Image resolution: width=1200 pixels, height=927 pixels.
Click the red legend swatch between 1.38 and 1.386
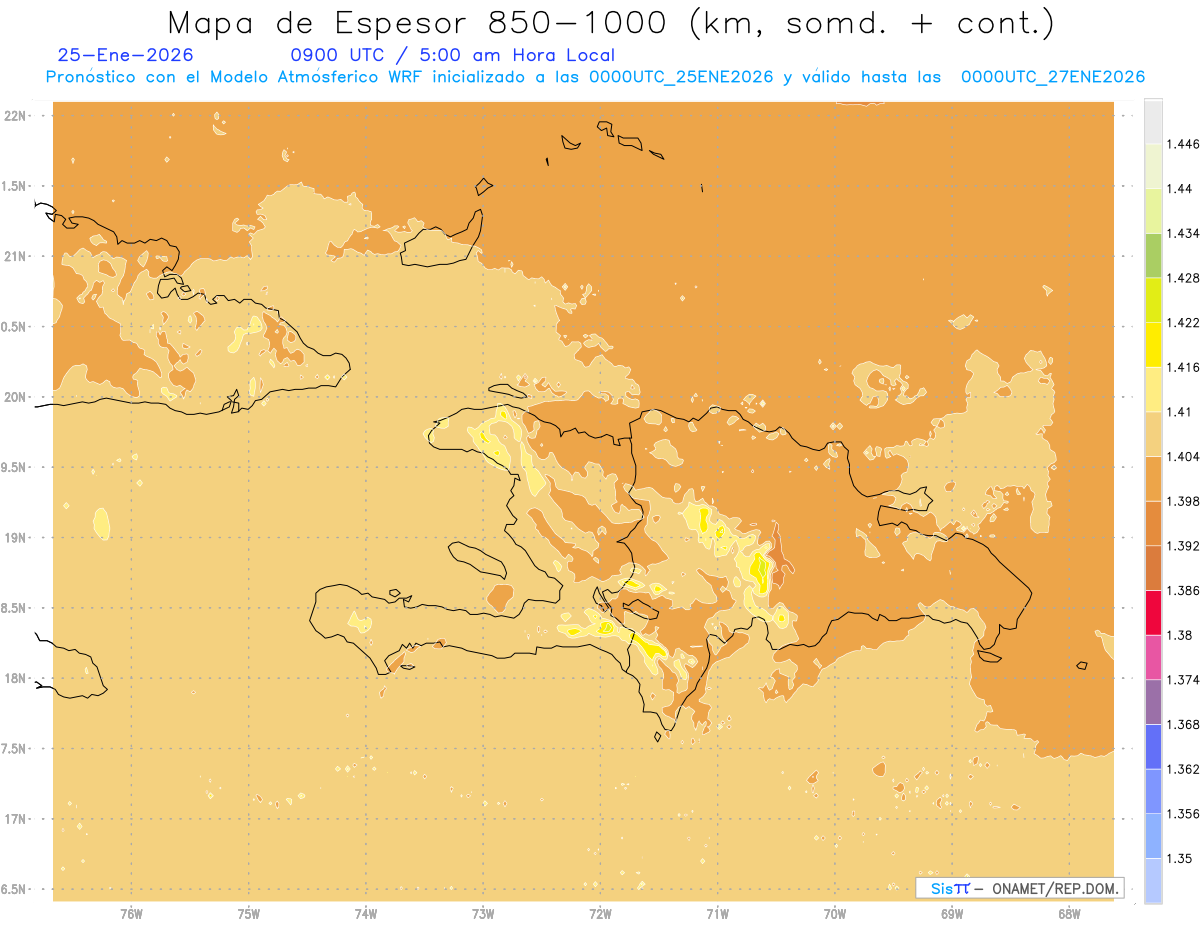(x=1153, y=613)
